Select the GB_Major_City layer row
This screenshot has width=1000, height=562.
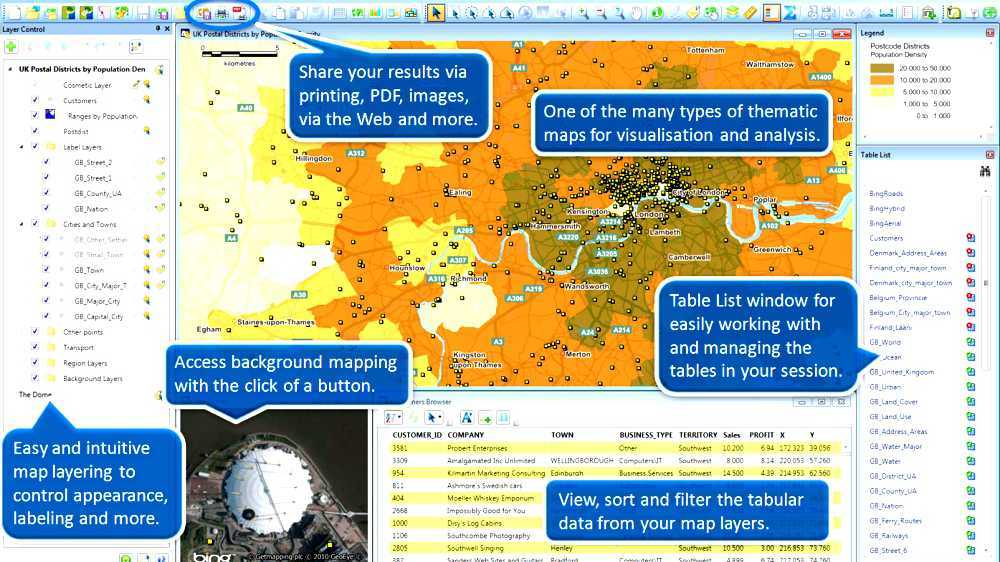[x=97, y=301]
